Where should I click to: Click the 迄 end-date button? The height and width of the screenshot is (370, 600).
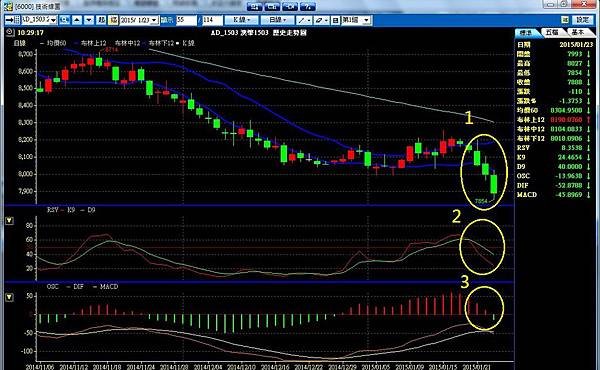pyautogui.click(x=113, y=20)
